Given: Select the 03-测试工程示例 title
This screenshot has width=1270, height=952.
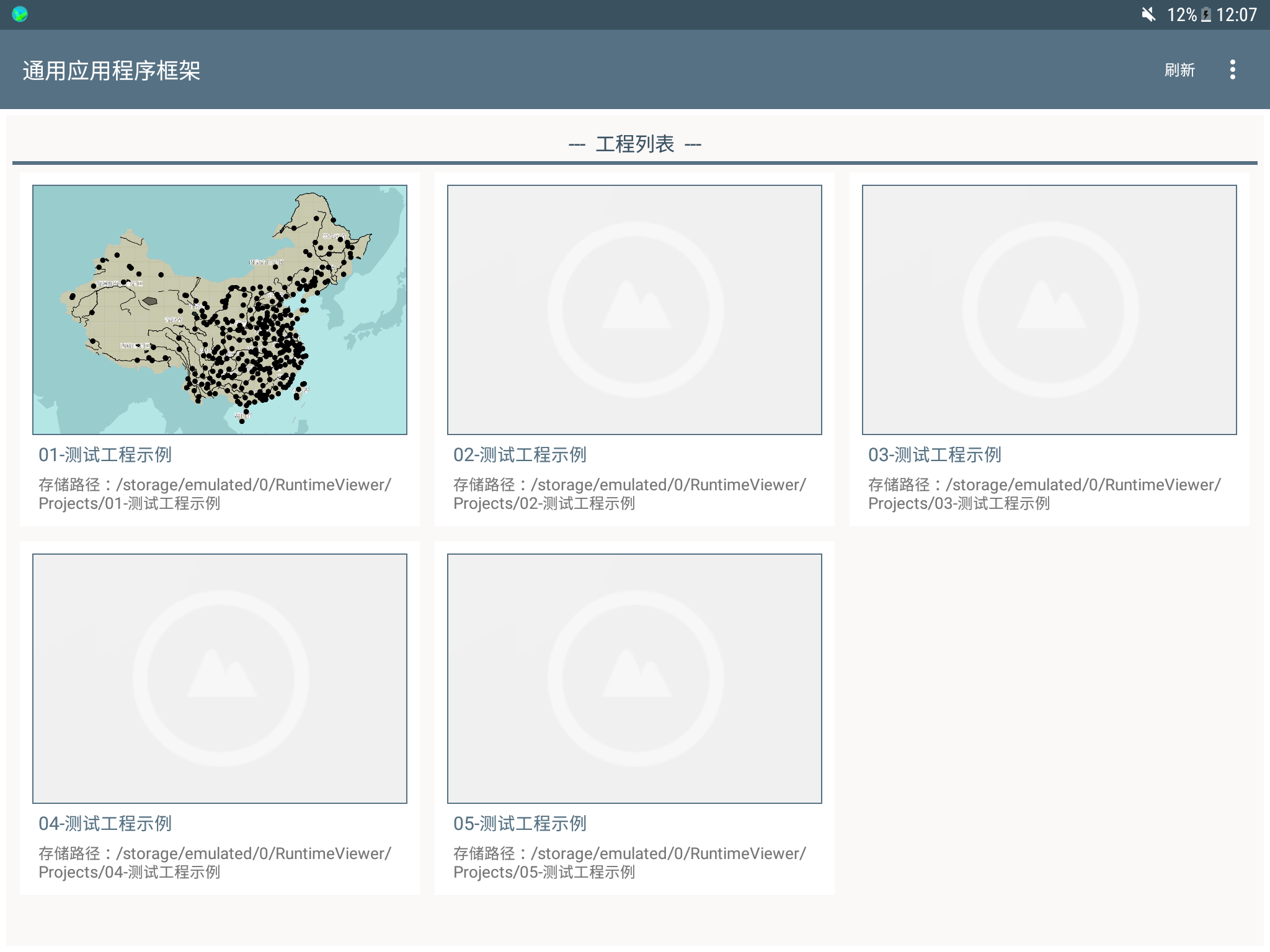Looking at the screenshot, I should (935, 455).
